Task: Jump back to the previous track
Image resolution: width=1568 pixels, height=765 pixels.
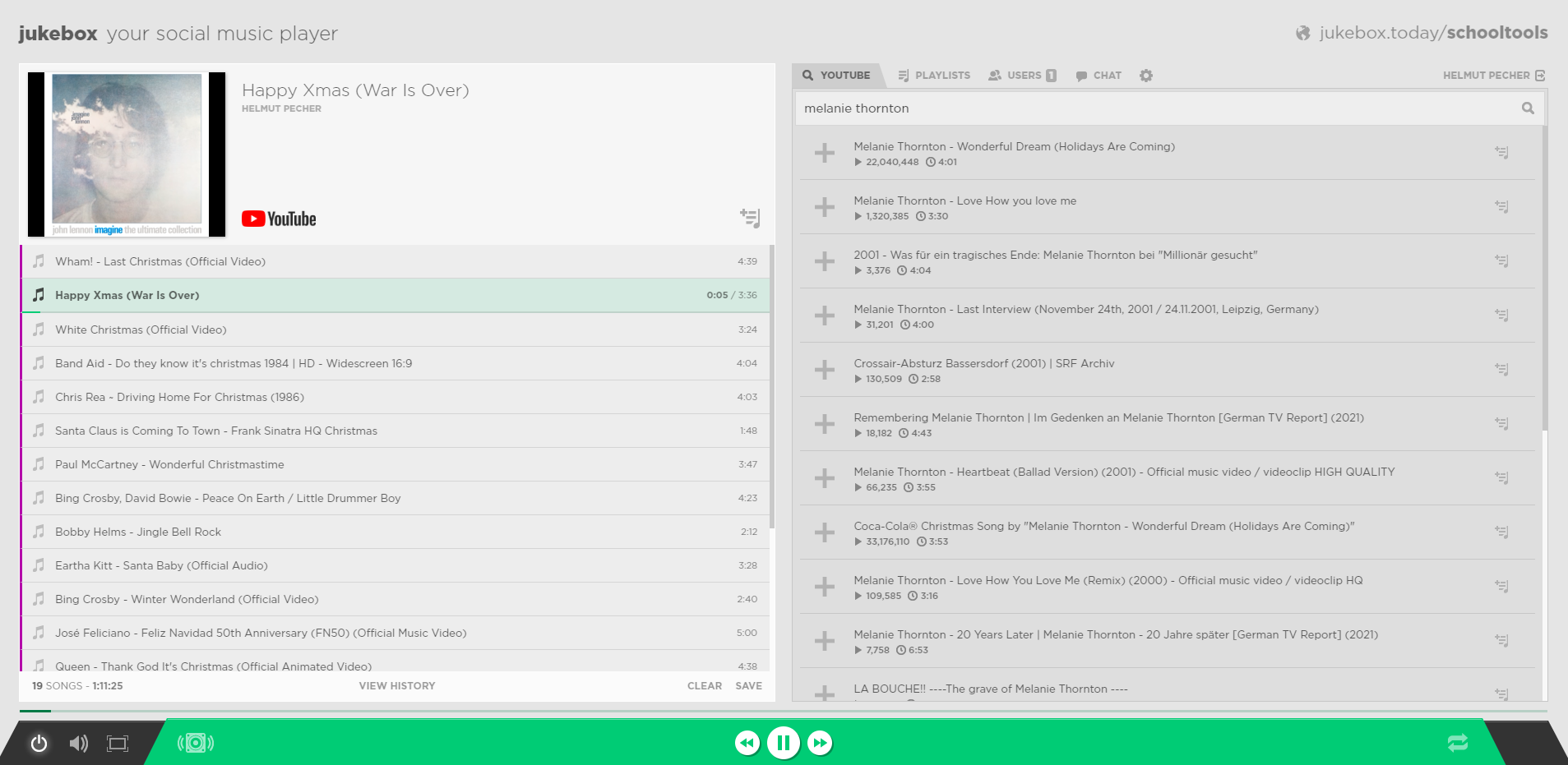Action: [x=747, y=742]
